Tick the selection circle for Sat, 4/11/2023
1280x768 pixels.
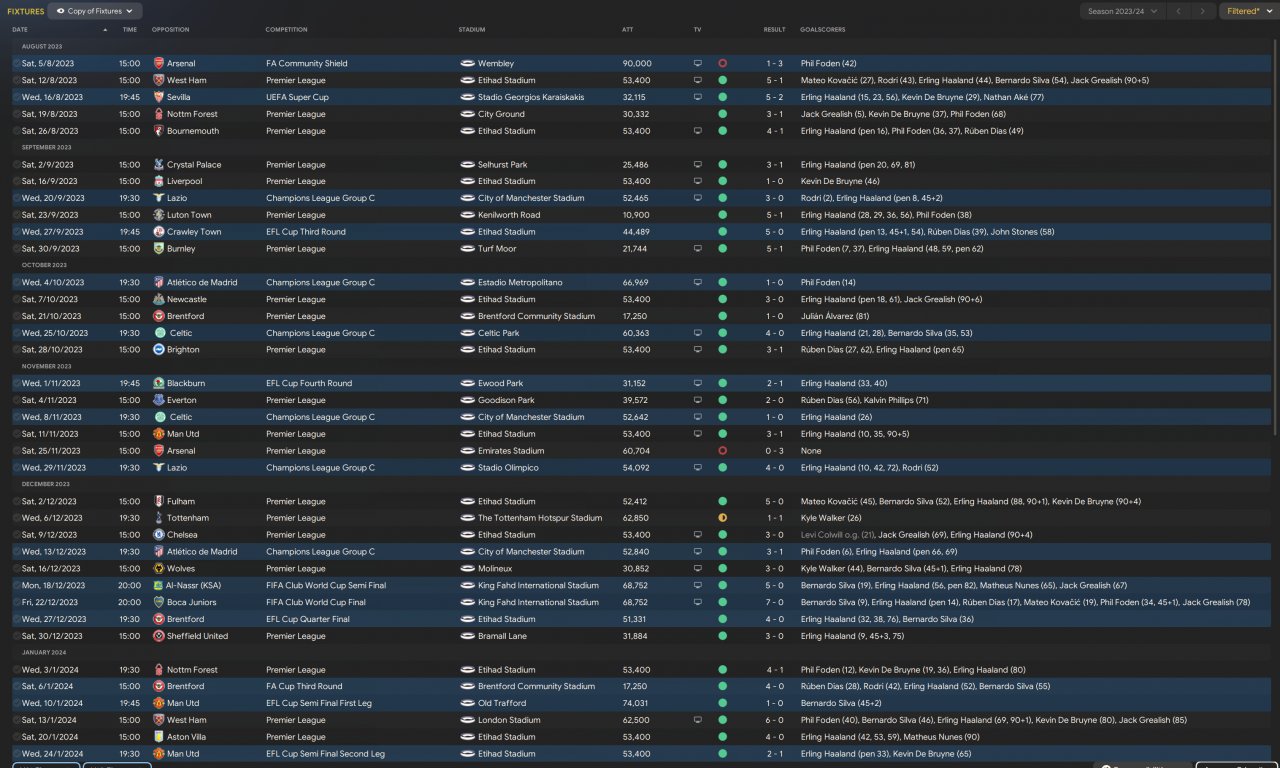click(x=16, y=400)
